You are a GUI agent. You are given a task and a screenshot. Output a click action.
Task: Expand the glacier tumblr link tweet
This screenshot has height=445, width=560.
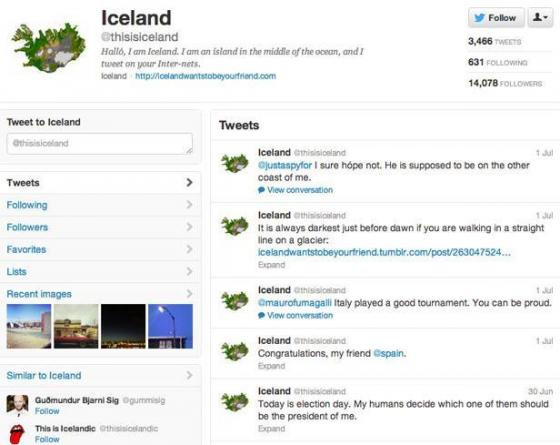271,265
